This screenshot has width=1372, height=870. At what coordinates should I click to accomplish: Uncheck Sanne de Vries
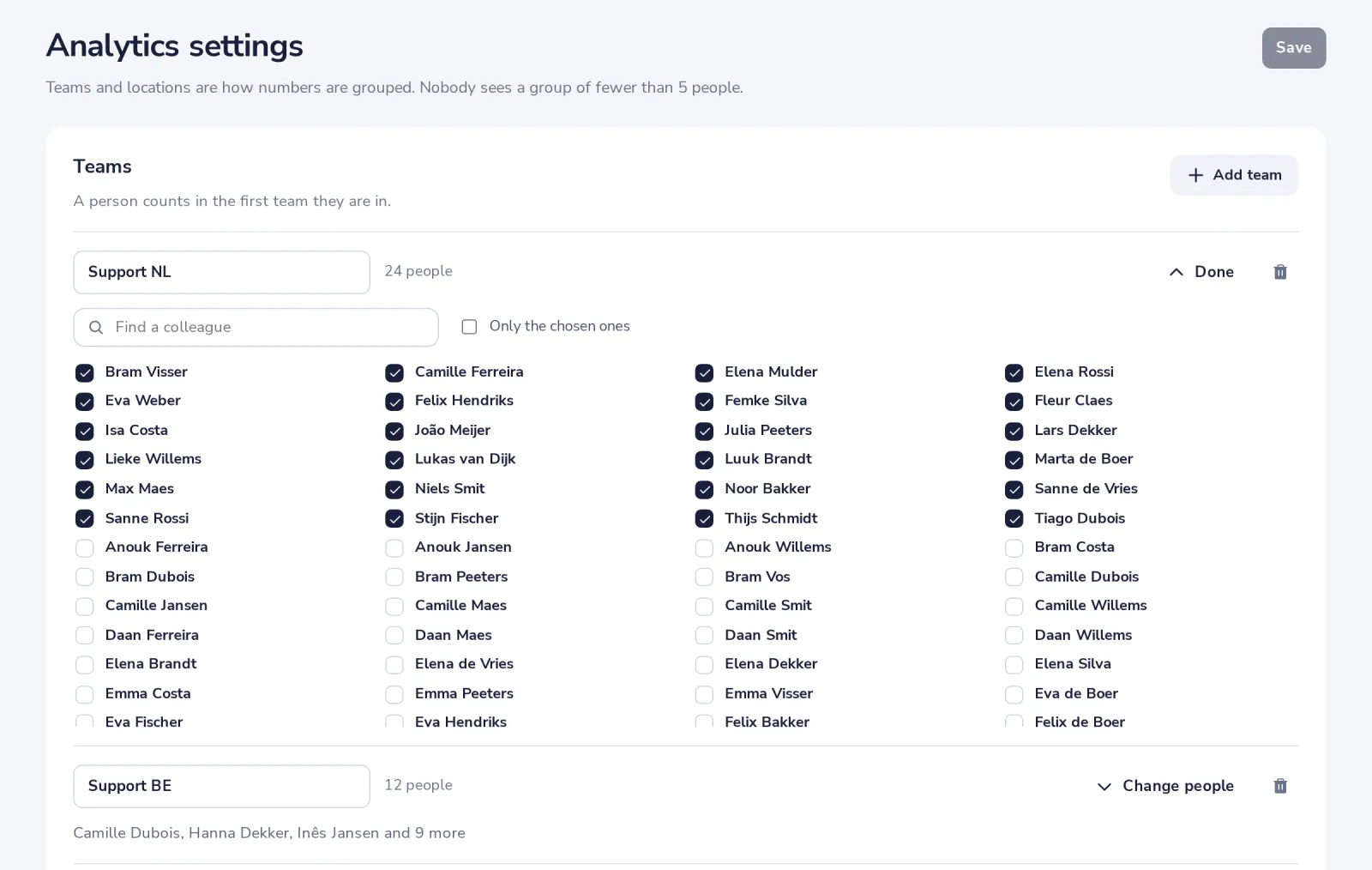(1014, 489)
